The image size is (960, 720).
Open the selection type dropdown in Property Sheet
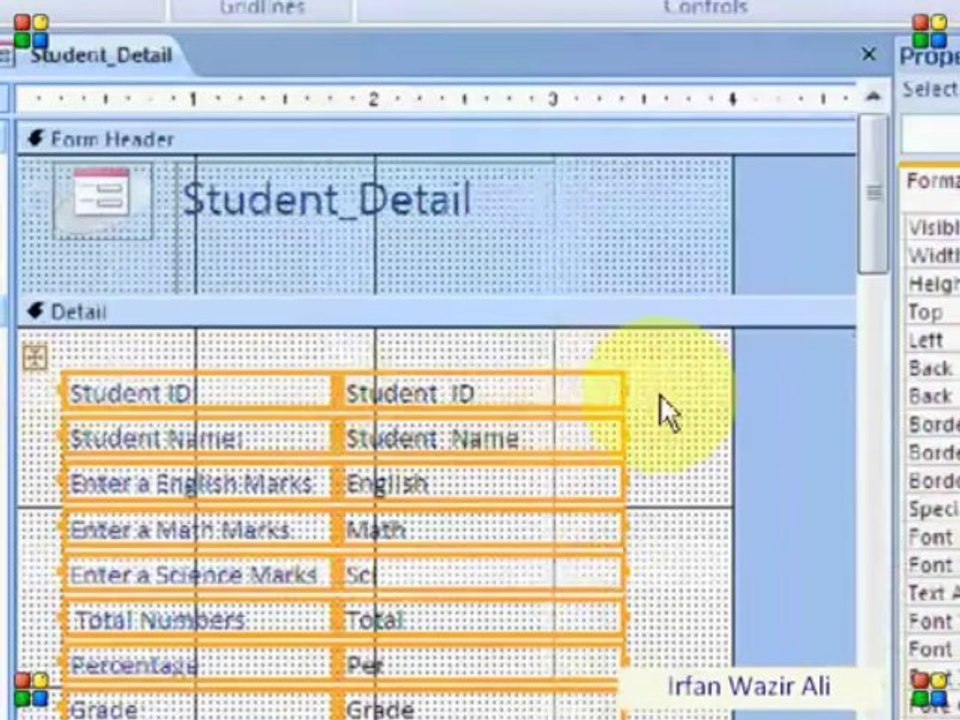coord(931,133)
